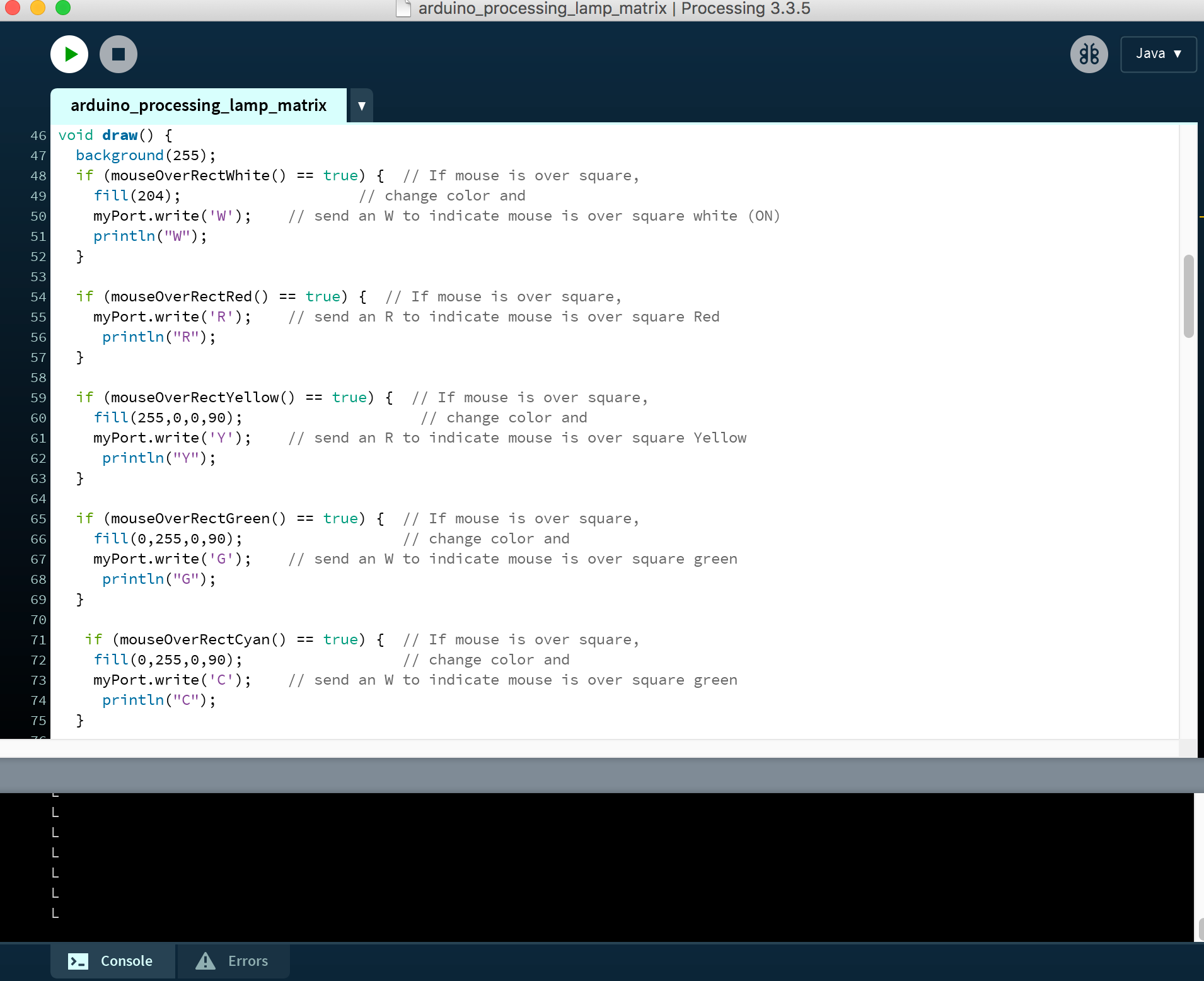The height and width of the screenshot is (981, 1204).
Task: Click 'println("G");' statement
Action: point(159,579)
